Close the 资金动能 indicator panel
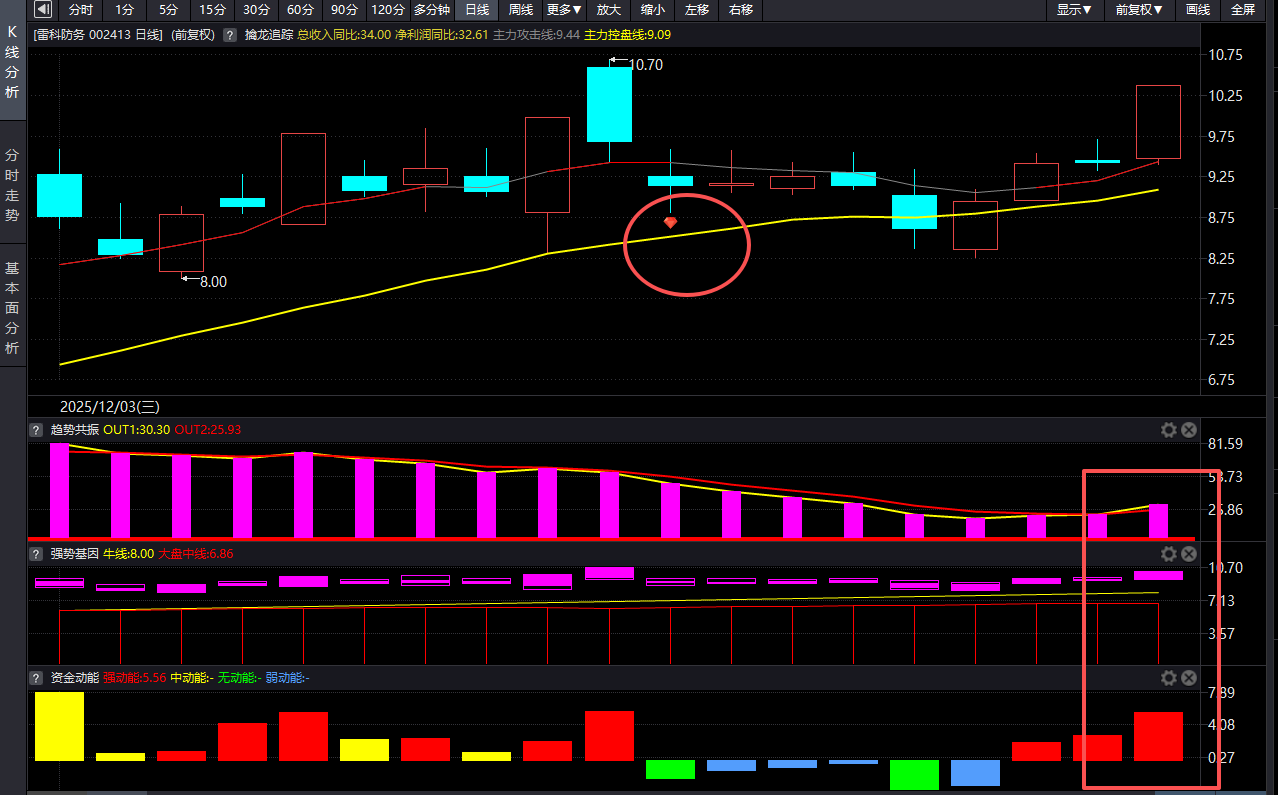This screenshot has width=1278, height=795. pos(1189,677)
